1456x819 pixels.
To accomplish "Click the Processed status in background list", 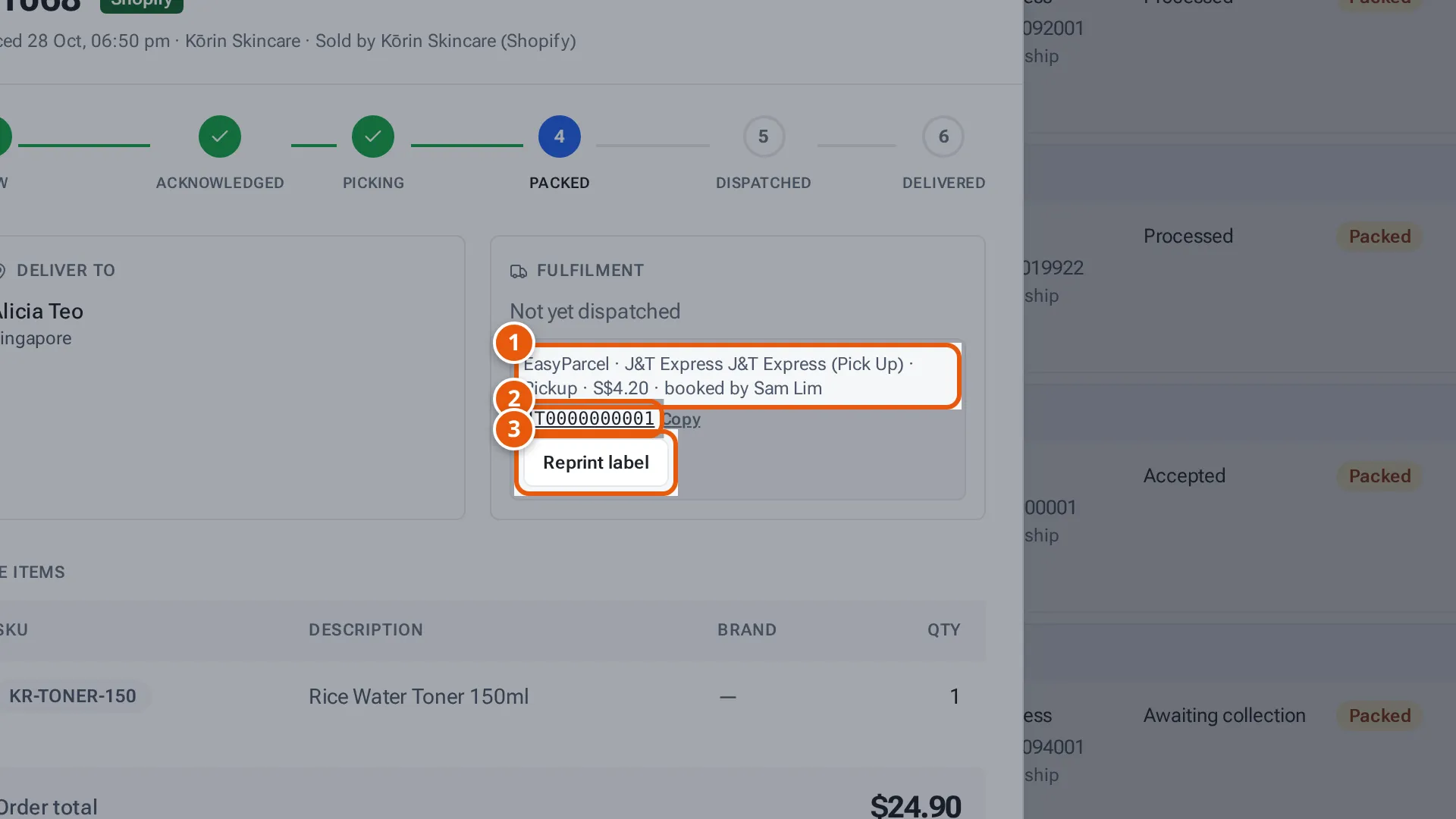I will point(1188,237).
